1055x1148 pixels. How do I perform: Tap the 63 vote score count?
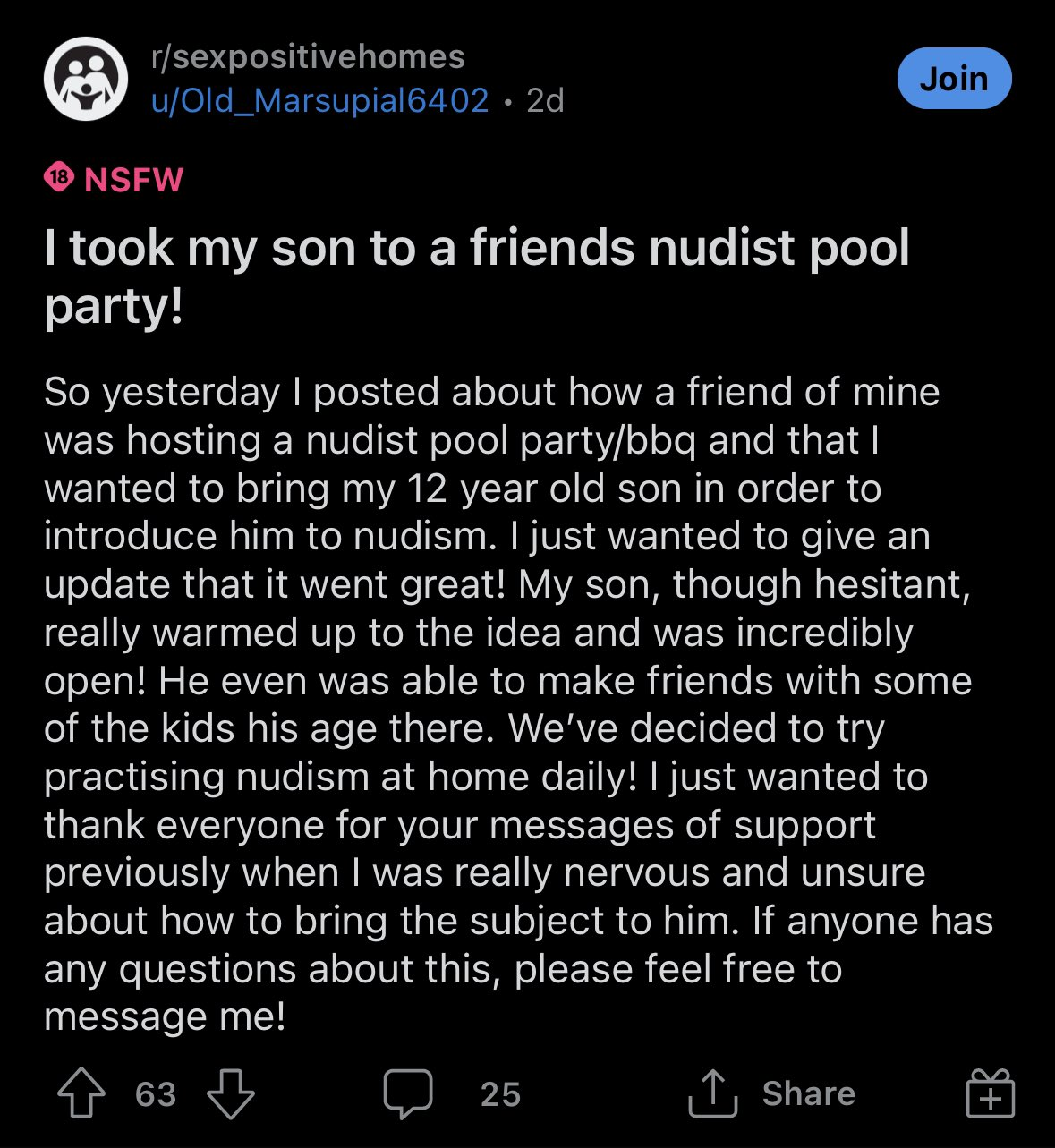[156, 1094]
